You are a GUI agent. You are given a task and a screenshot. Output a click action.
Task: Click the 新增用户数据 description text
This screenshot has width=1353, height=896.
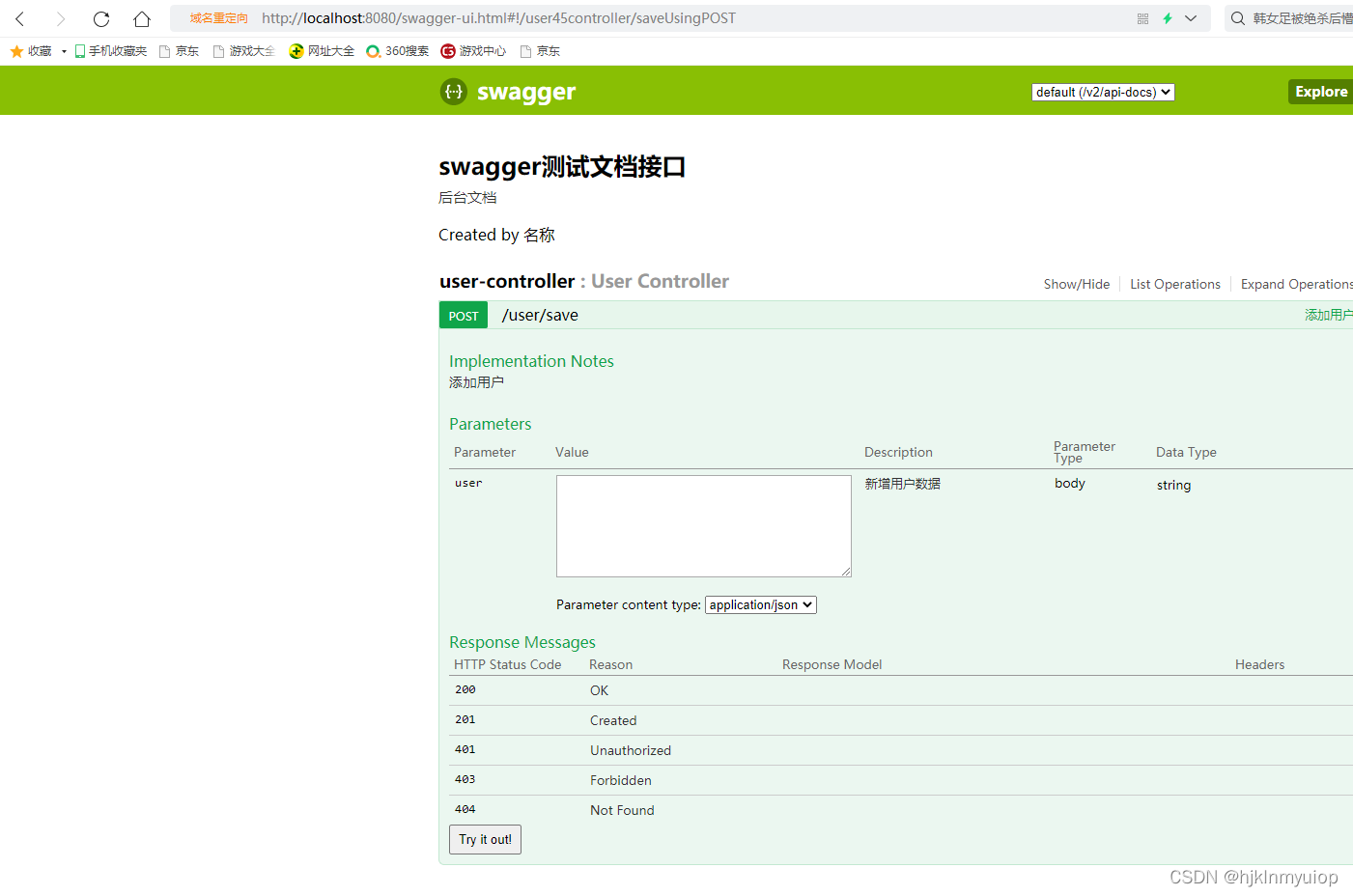902,484
